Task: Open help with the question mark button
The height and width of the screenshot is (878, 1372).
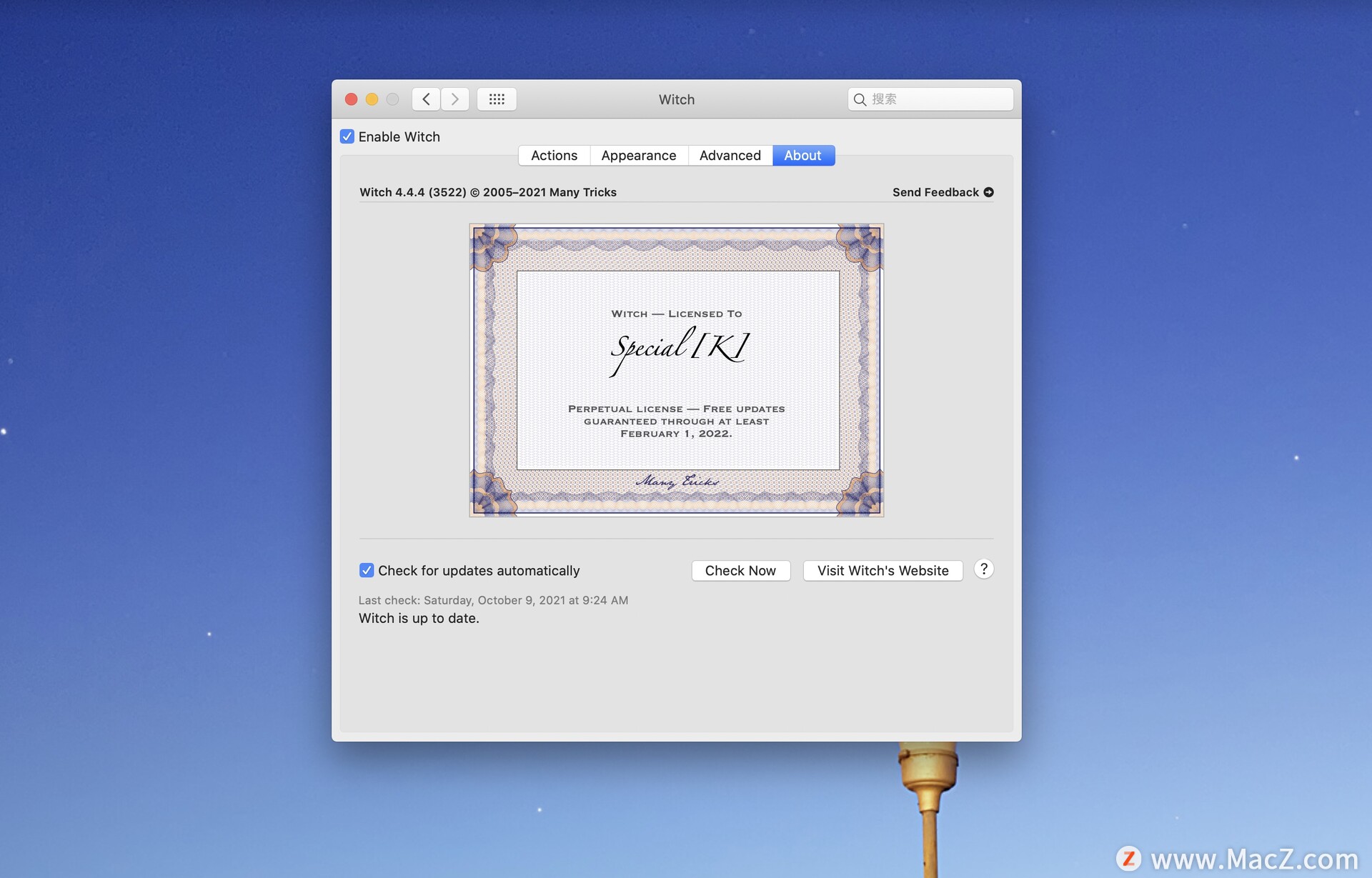Action: point(983,569)
